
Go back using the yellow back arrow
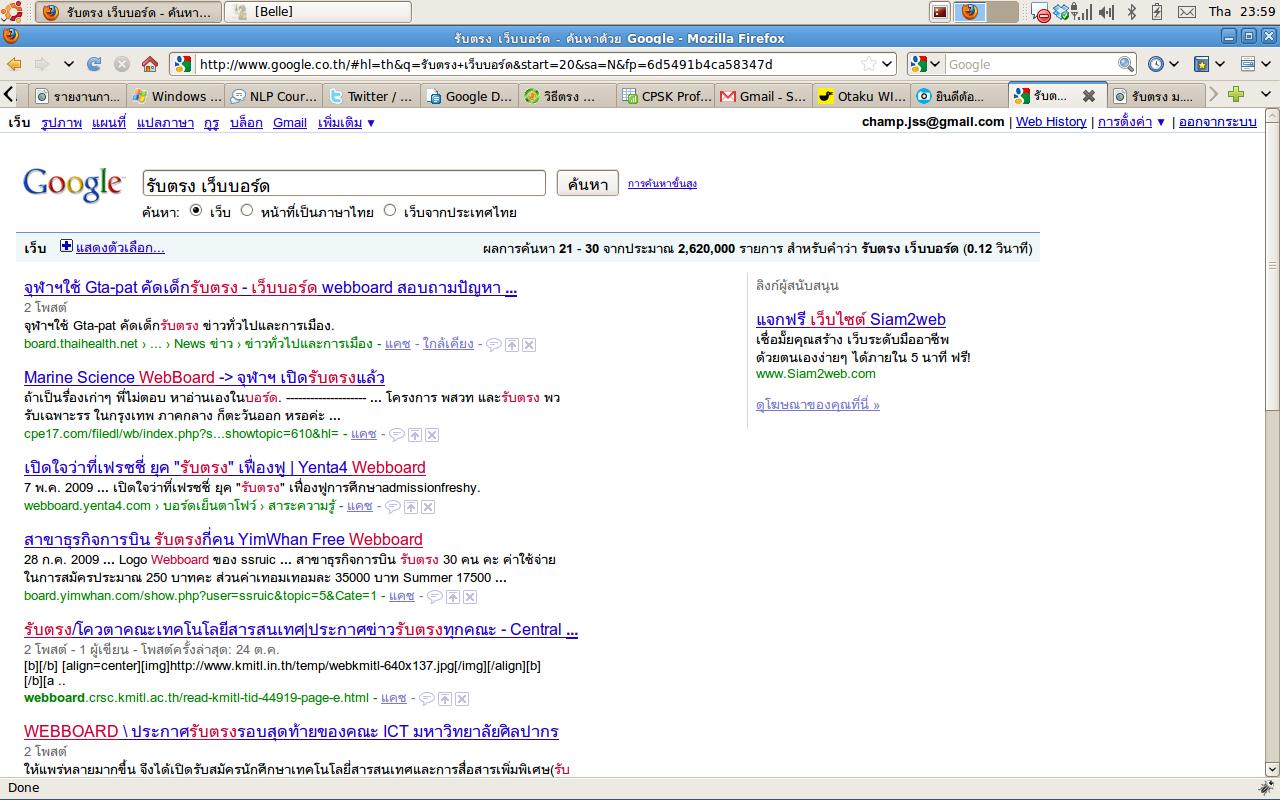click(x=15, y=64)
